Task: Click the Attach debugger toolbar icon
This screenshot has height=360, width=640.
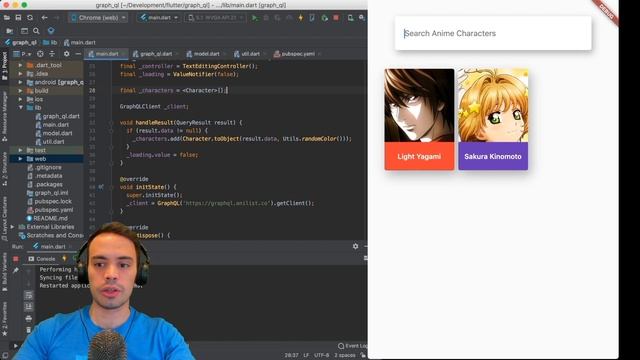Action: click(324, 18)
